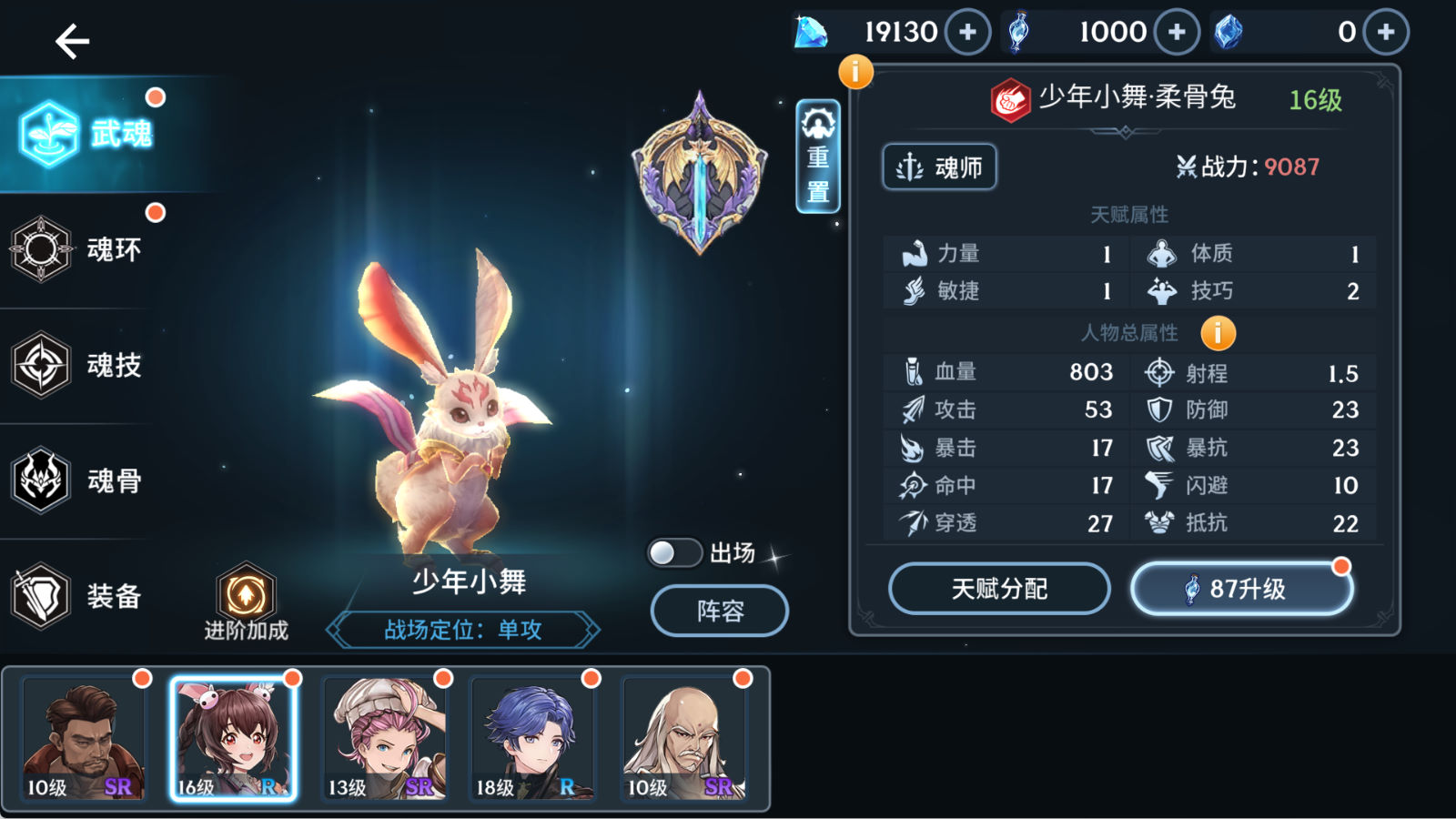
Task: Select the level 18 blue-haired character
Action: coord(532,739)
